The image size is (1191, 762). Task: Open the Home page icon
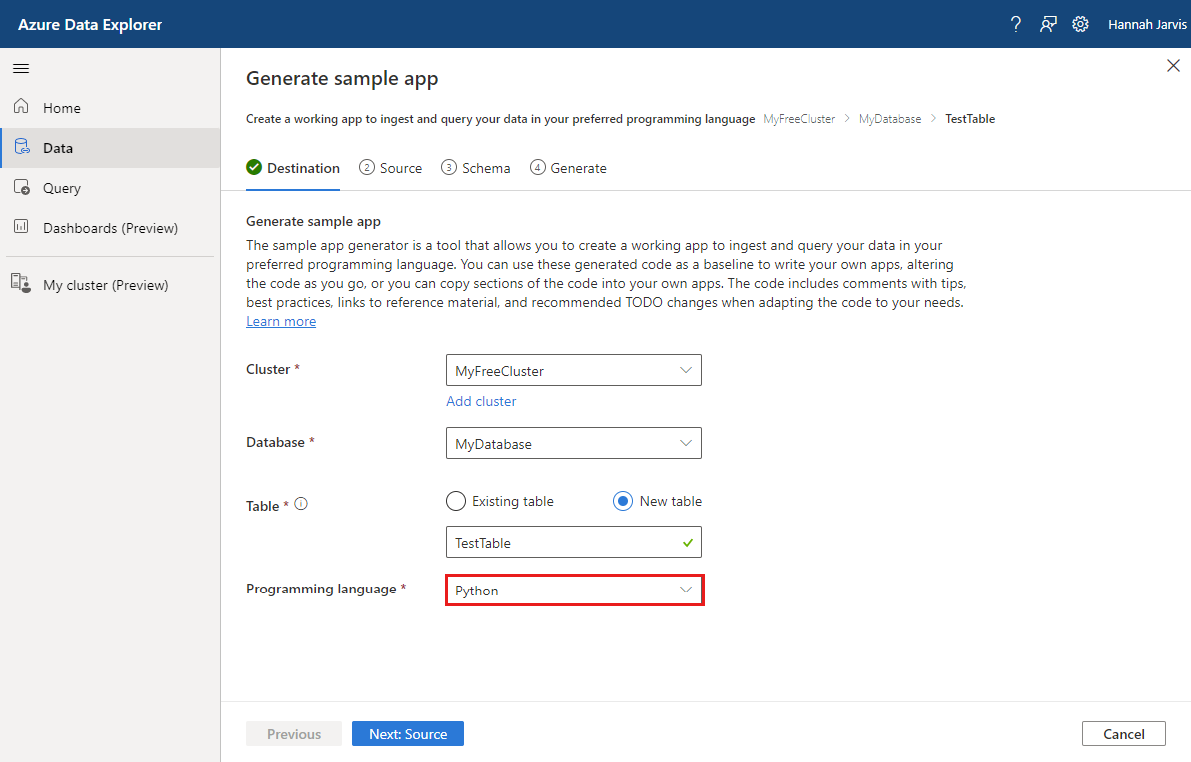click(x=21, y=107)
